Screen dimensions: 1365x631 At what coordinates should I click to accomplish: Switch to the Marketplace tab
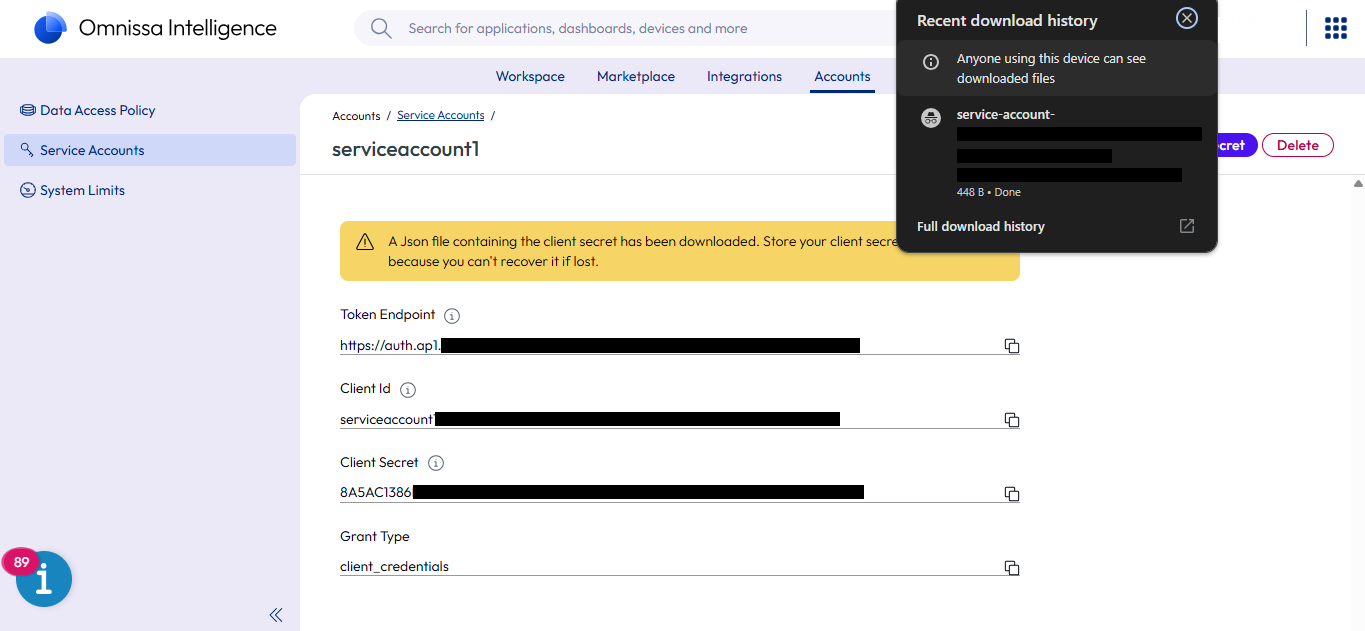point(635,77)
